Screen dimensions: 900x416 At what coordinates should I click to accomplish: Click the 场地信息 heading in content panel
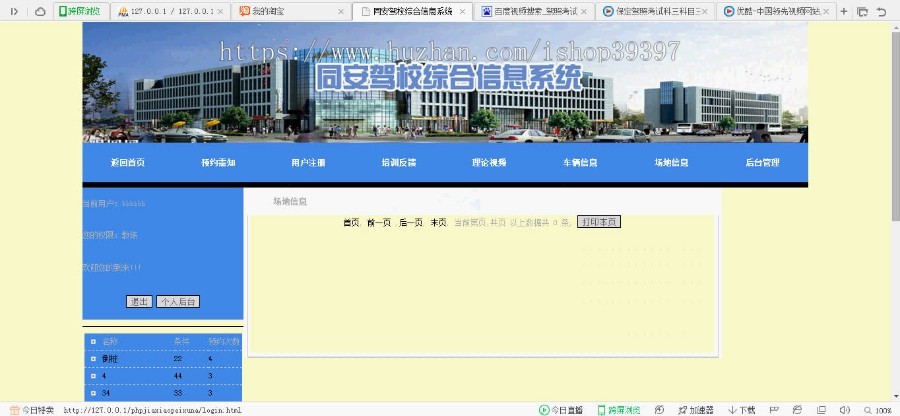point(290,202)
